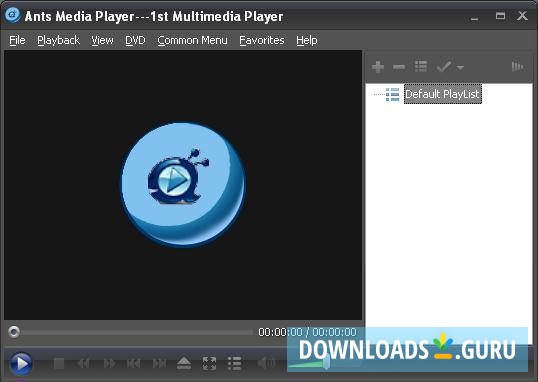Screen dimensions: 538x382
Task: Click the playlist list icon in toolbar
Action: point(421,67)
